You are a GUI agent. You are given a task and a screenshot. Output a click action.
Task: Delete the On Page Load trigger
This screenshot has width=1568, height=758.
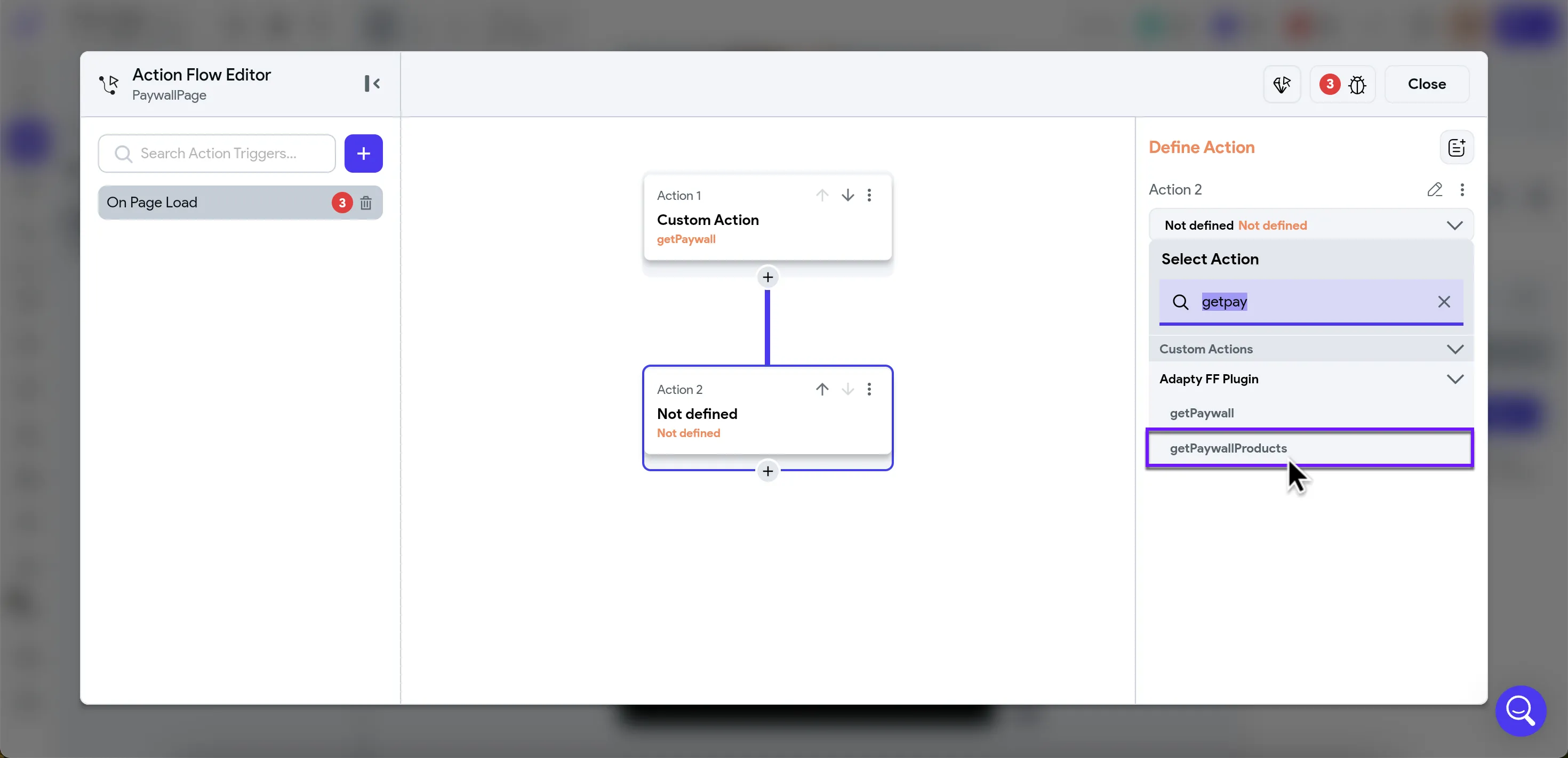point(365,203)
